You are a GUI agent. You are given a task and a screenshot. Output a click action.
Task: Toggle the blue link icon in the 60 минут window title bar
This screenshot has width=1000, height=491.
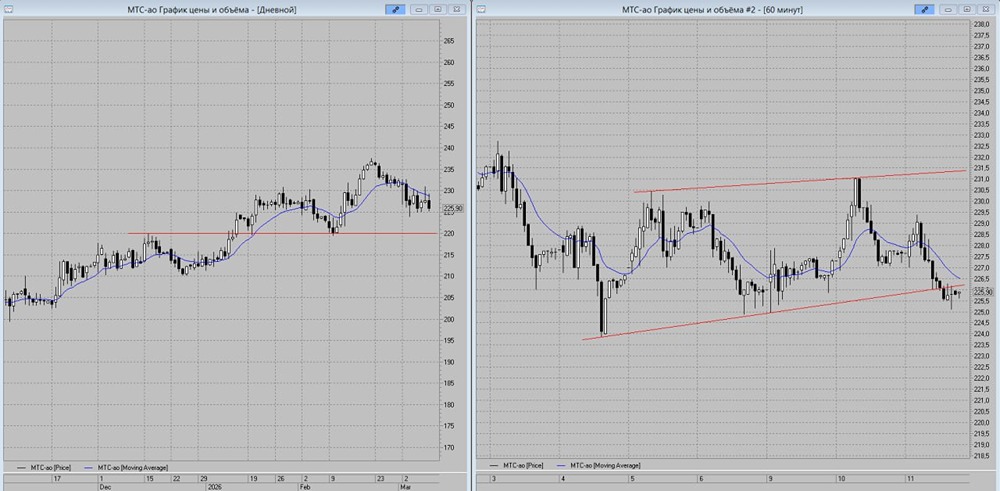click(924, 10)
